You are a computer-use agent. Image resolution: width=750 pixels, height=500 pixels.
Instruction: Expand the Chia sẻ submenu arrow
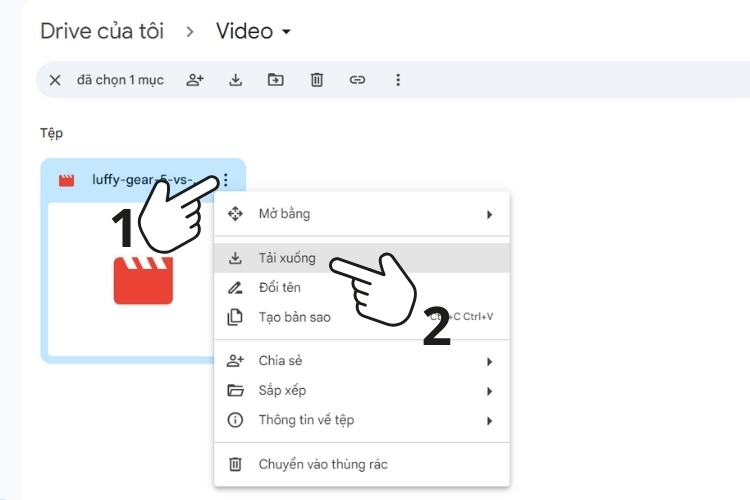pos(489,362)
